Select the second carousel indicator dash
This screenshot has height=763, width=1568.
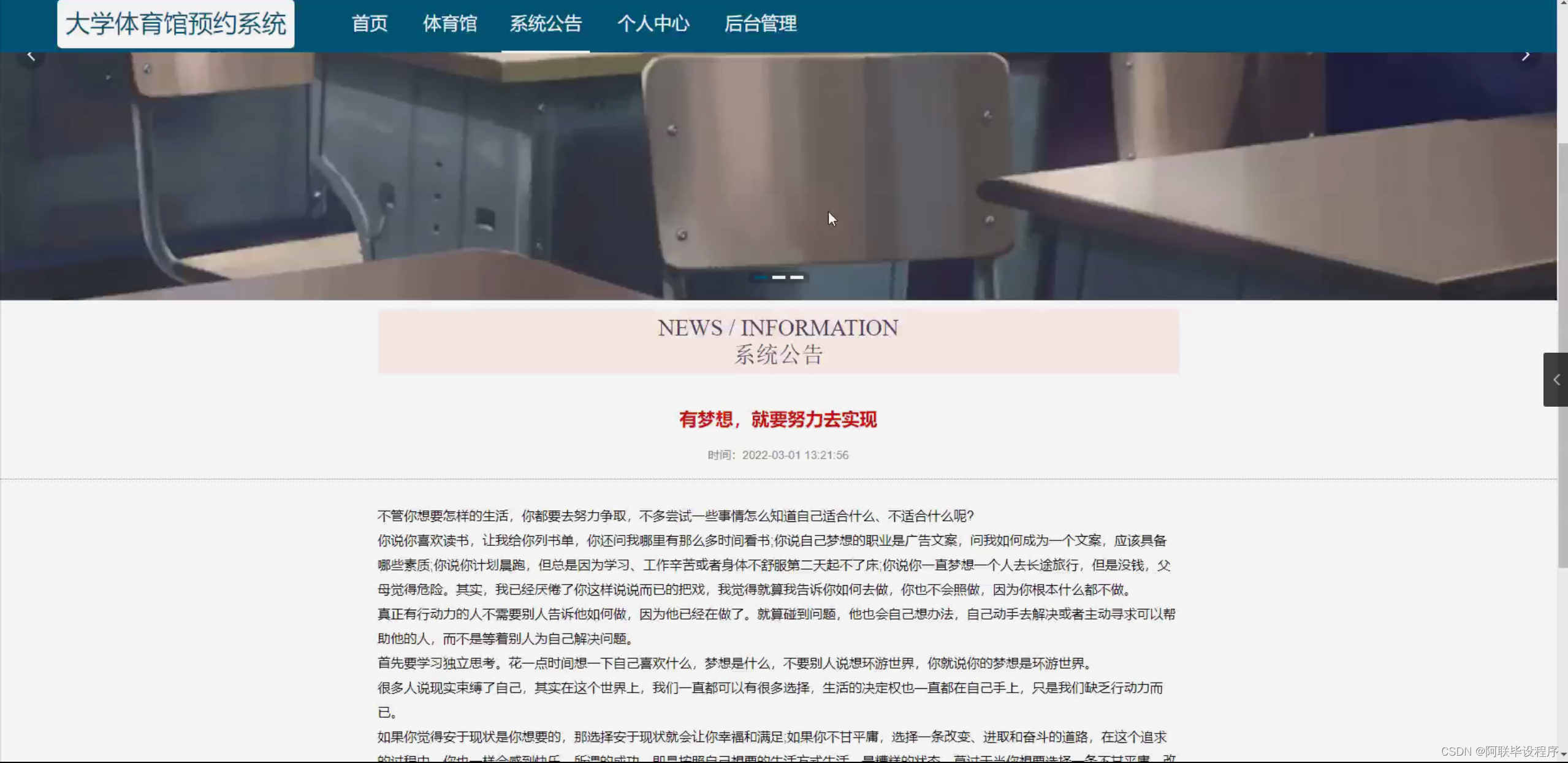(x=778, y=277)
